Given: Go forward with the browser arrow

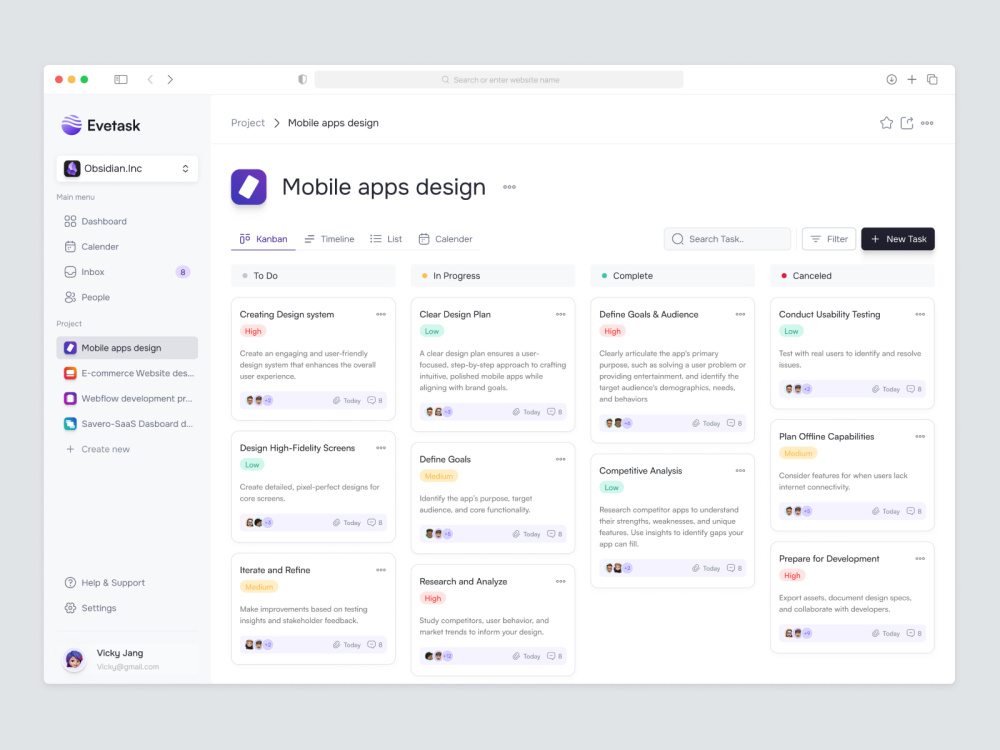Looking at the screenshot, I should point(170,79).
